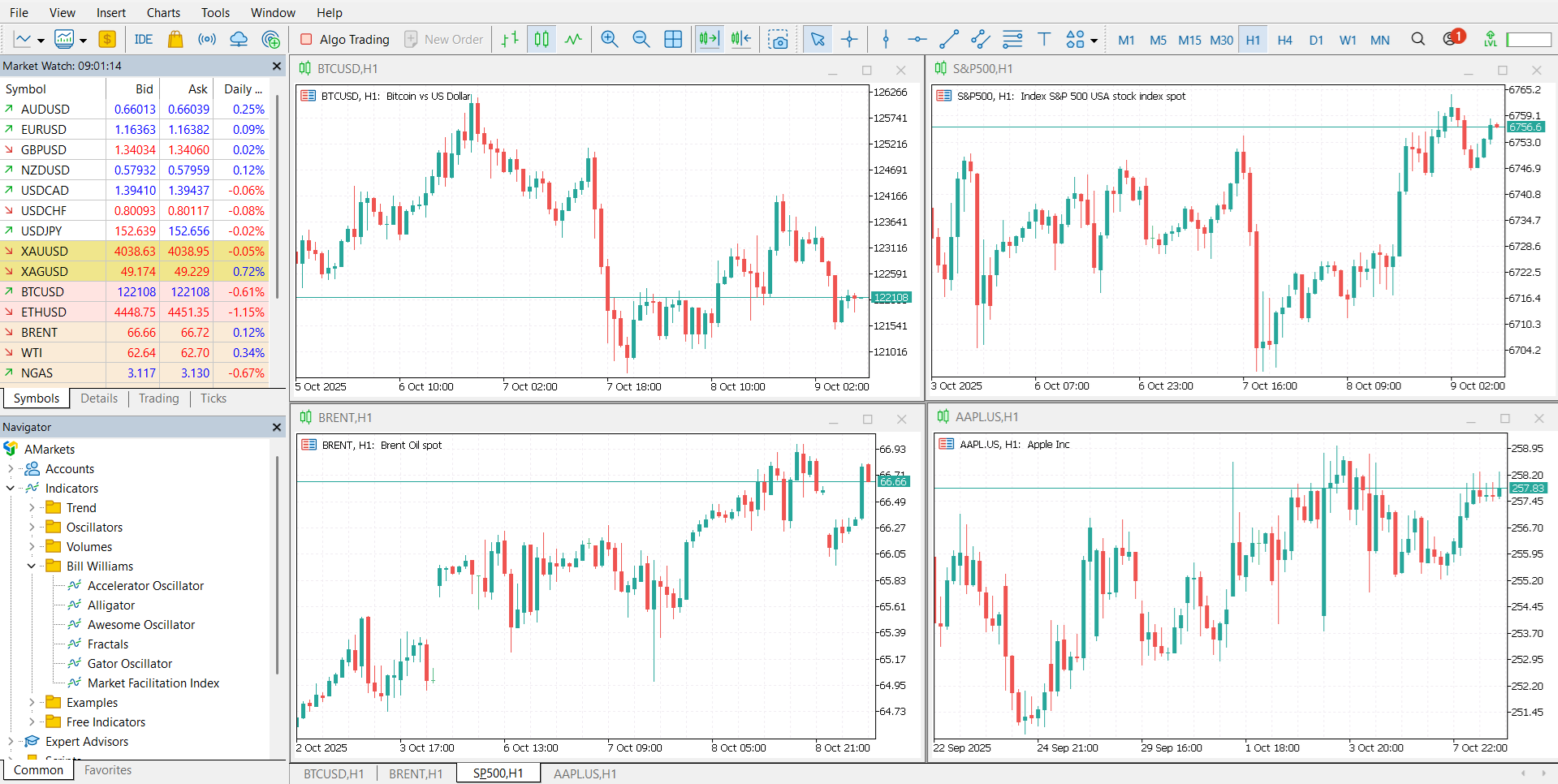
Task: Click the dollar Symbols icon
Action: [107, 39]
